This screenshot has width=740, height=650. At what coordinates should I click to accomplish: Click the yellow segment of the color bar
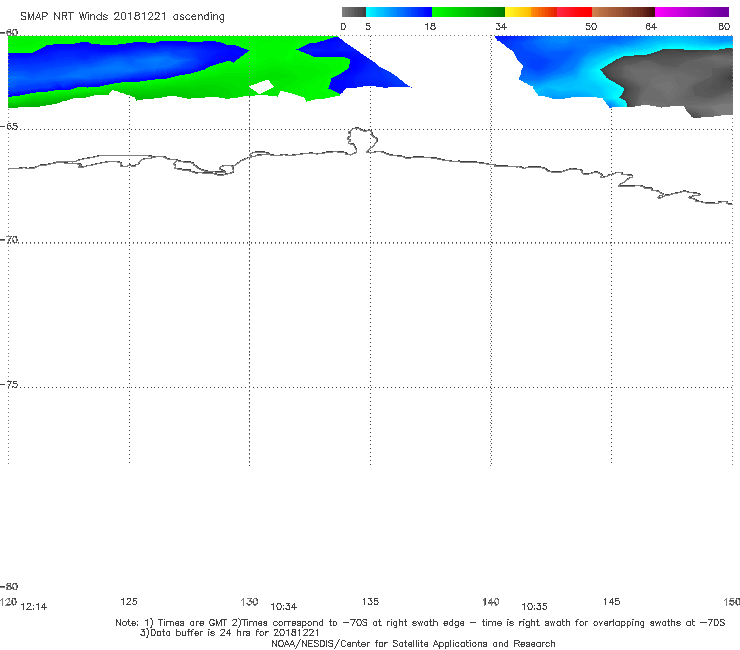518,12
